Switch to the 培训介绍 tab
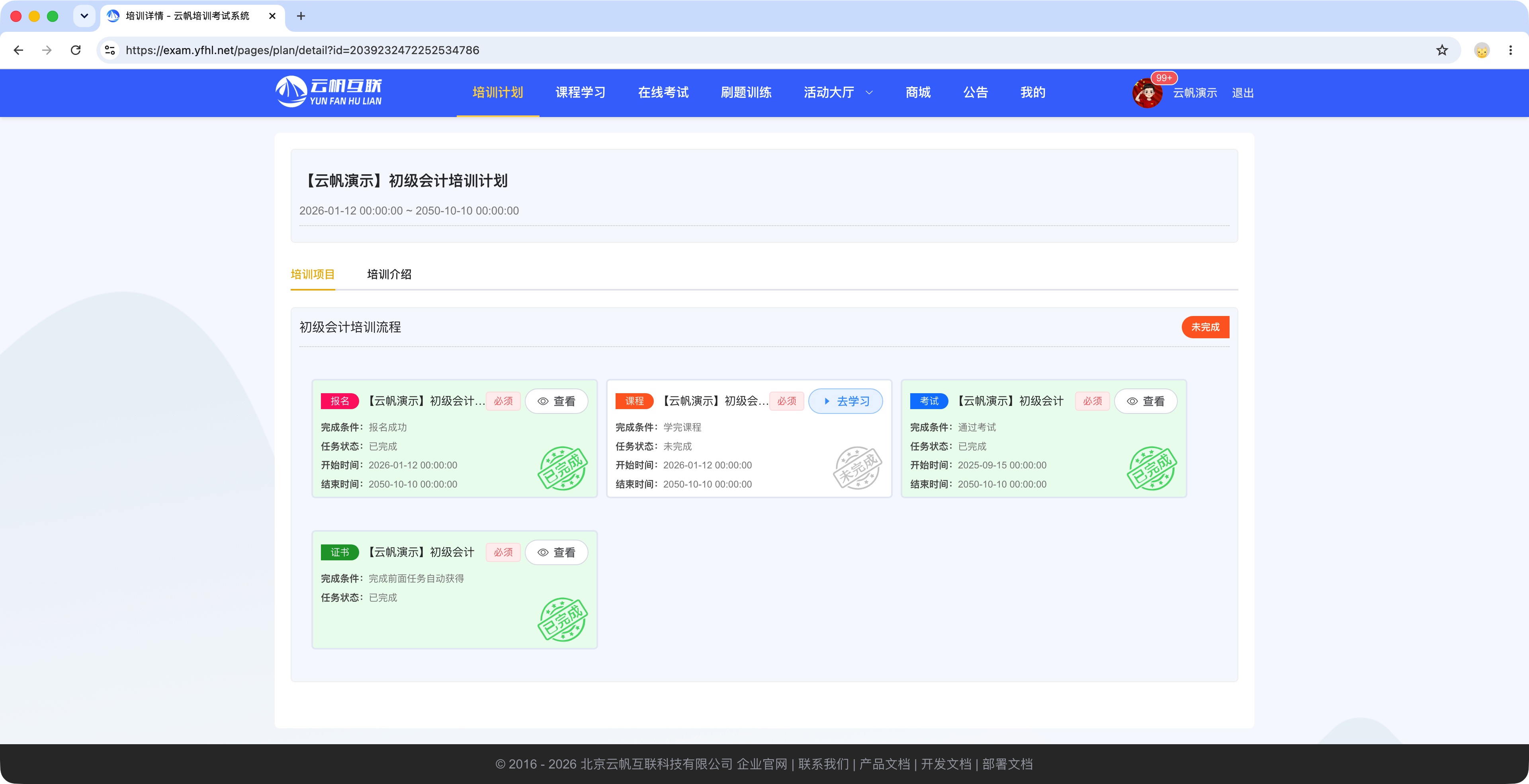The image size is (1529, 784). tap(389, 274)
